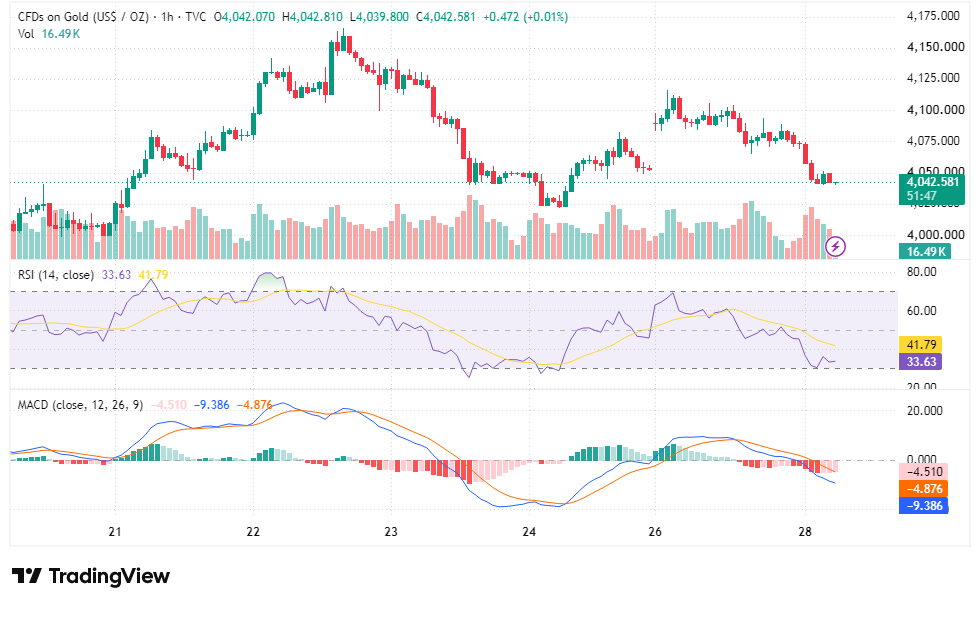Image resolution: width=980 pixels, height=631 pixels.
Task: Click the TradingView logo
Action: [91, 575]
